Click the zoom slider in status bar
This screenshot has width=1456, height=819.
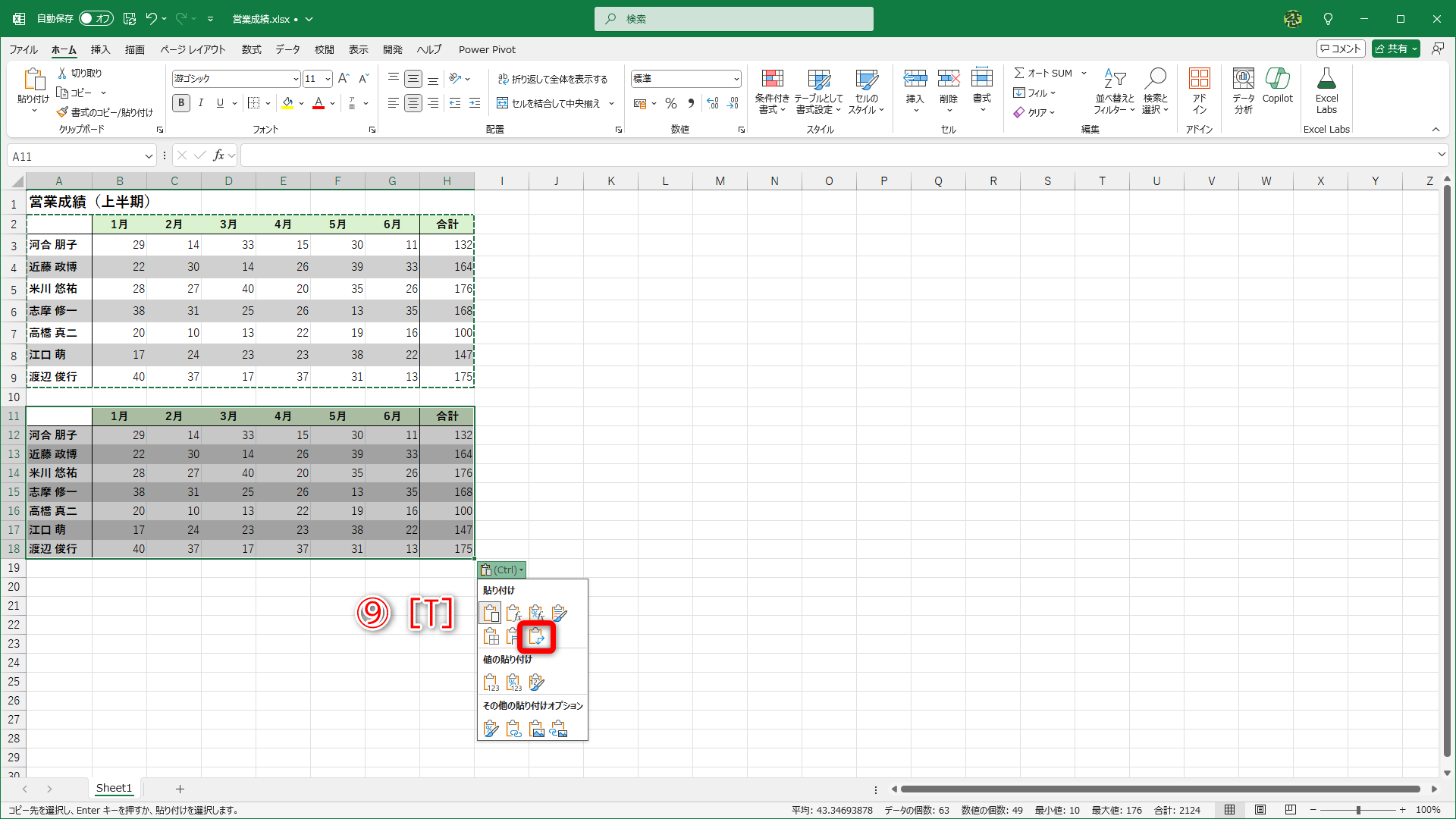[1357, 810]
